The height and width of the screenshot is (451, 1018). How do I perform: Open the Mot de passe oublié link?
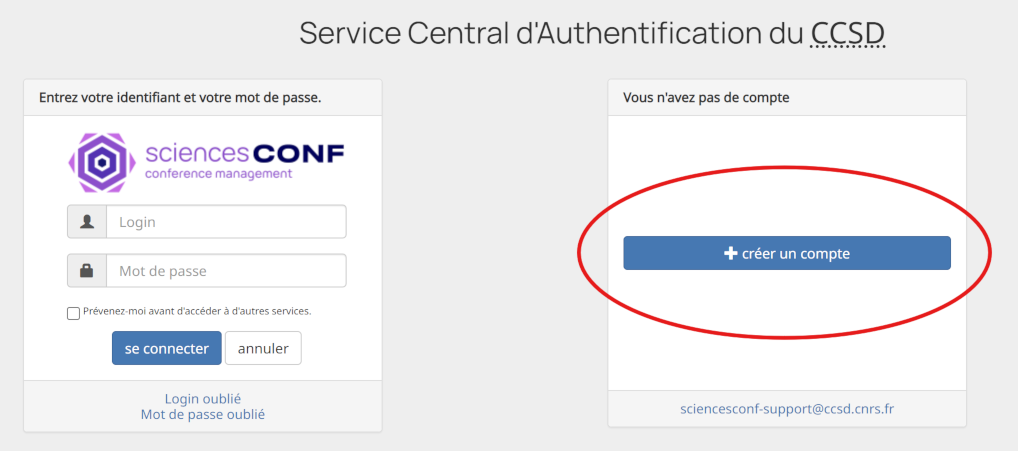pyautogui.click(x=203, y=414)
